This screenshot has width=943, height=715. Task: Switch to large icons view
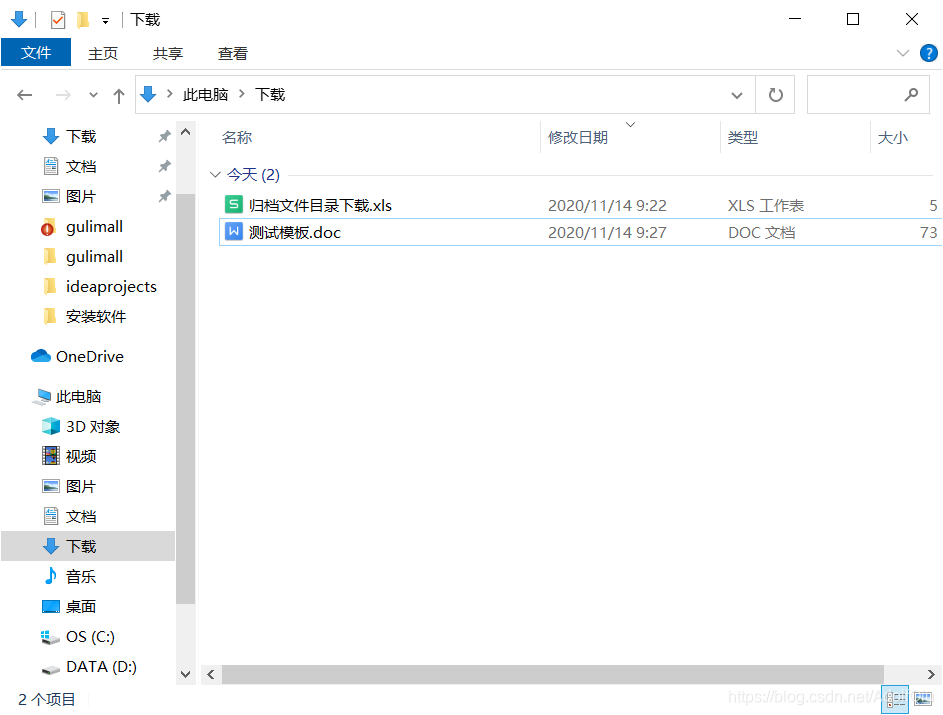click(x=923, y=699)
